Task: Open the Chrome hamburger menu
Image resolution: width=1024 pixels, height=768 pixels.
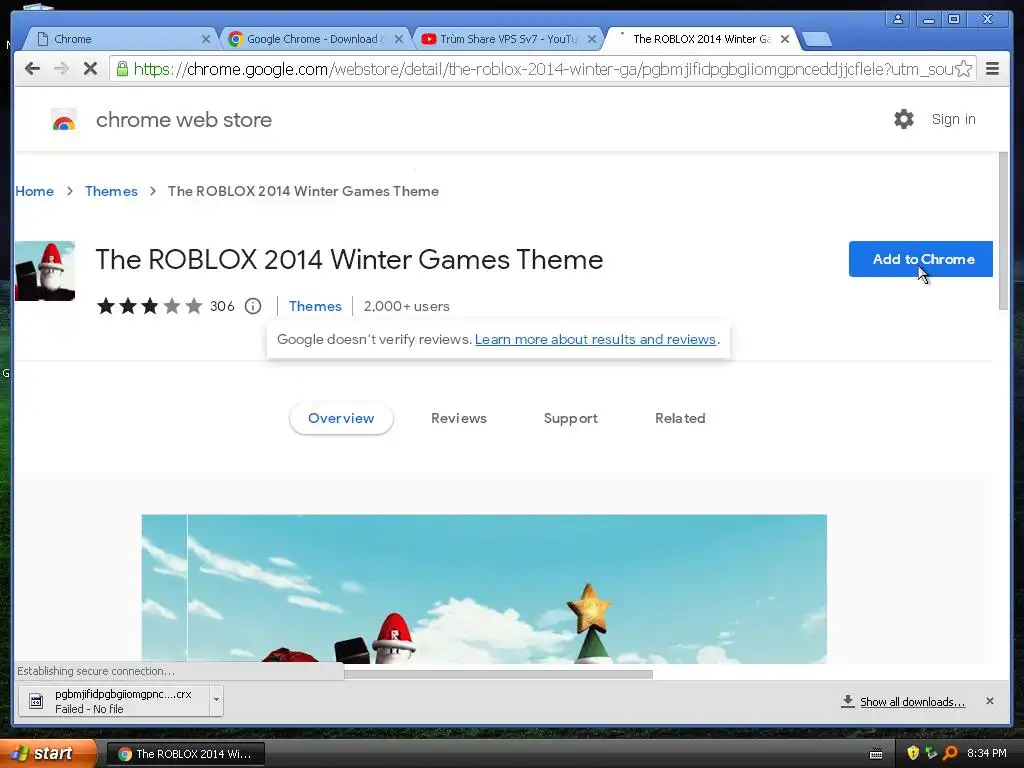Action: [x=992, y=69]
